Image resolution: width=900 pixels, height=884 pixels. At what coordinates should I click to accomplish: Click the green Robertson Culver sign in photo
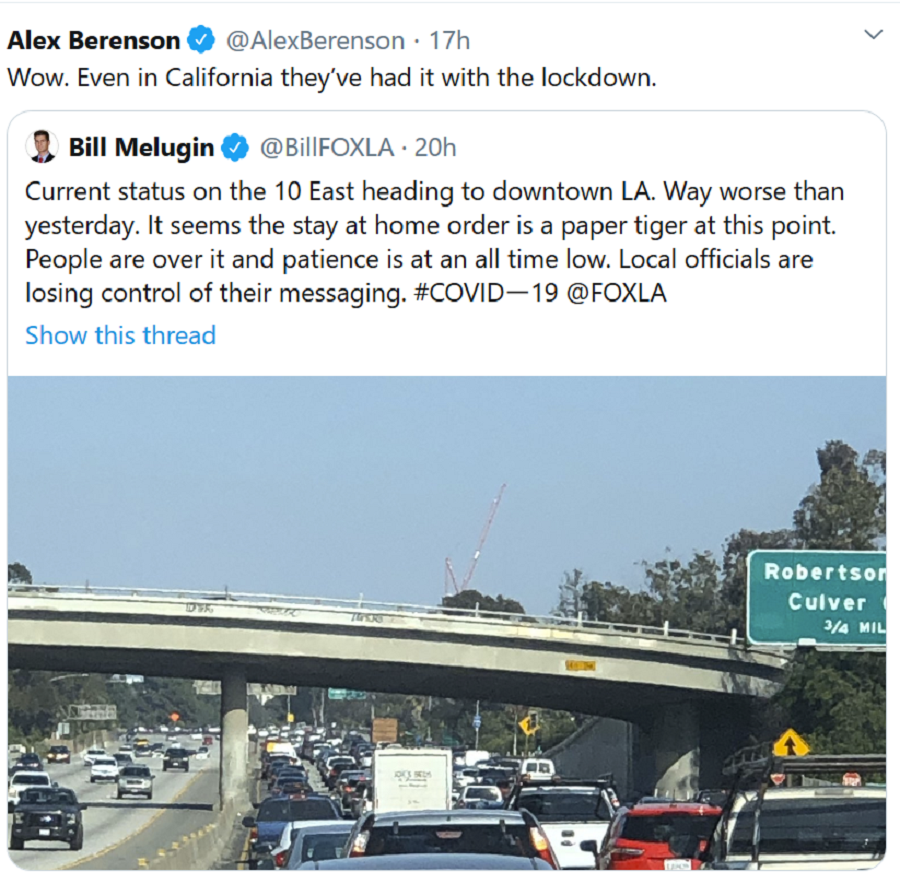(x=816, y=598)
